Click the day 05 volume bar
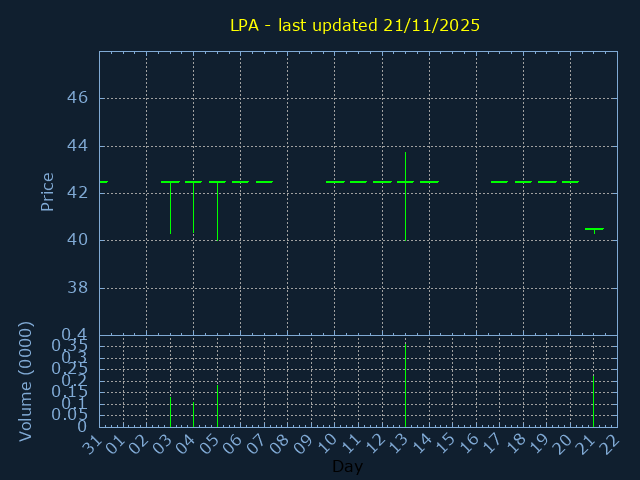This screenshot has height=480, width=640. click(217, 405)
